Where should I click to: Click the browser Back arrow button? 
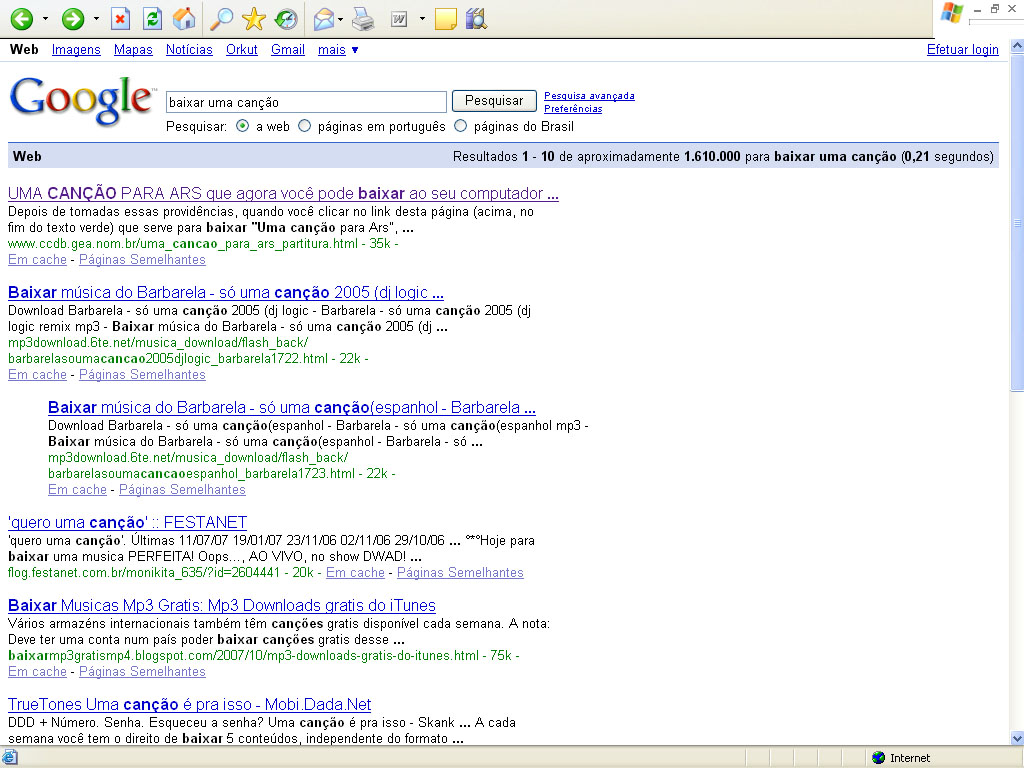click(21, 18)
